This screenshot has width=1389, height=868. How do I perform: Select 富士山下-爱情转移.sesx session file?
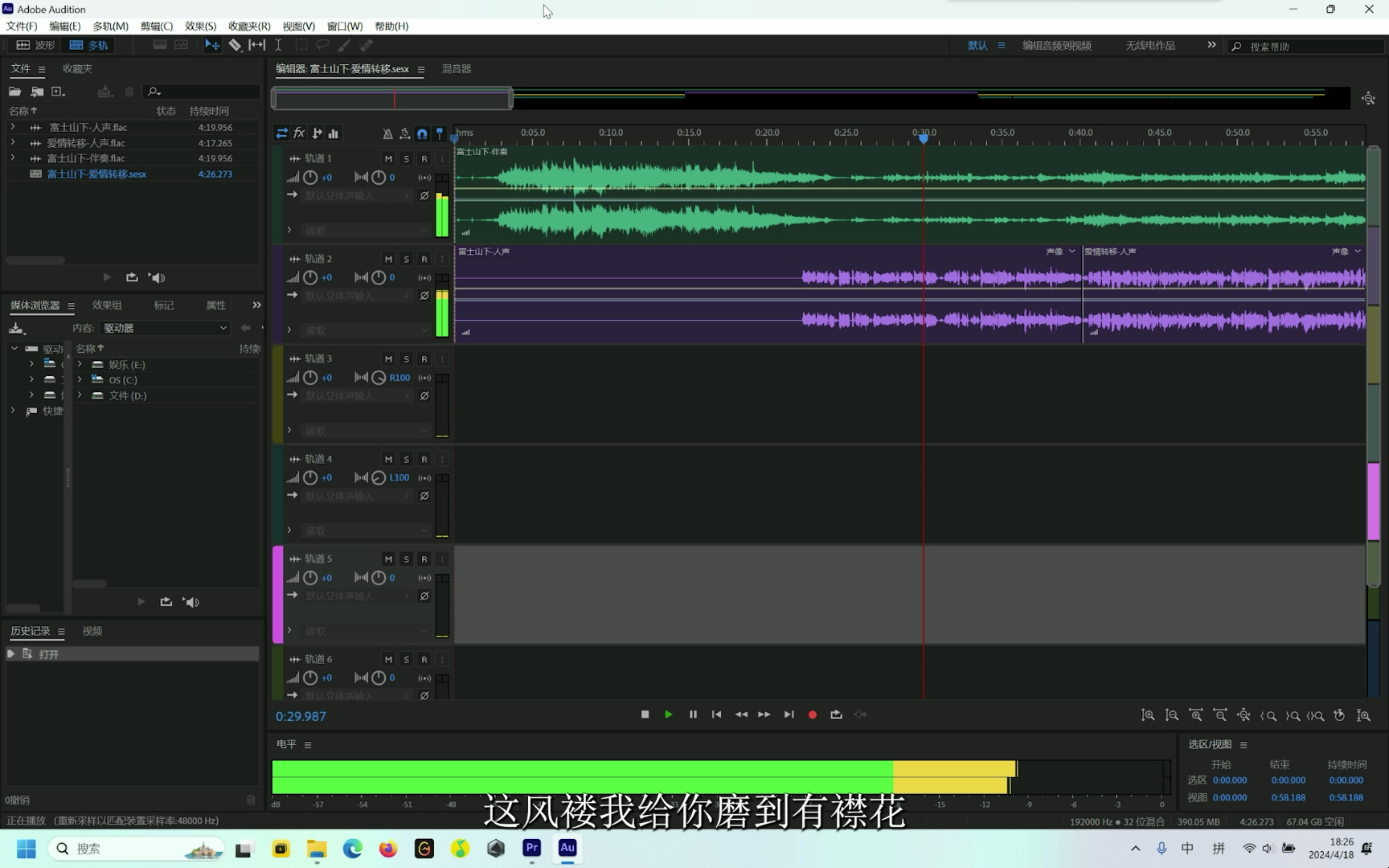pyautogui.click(x=96, y=174)
